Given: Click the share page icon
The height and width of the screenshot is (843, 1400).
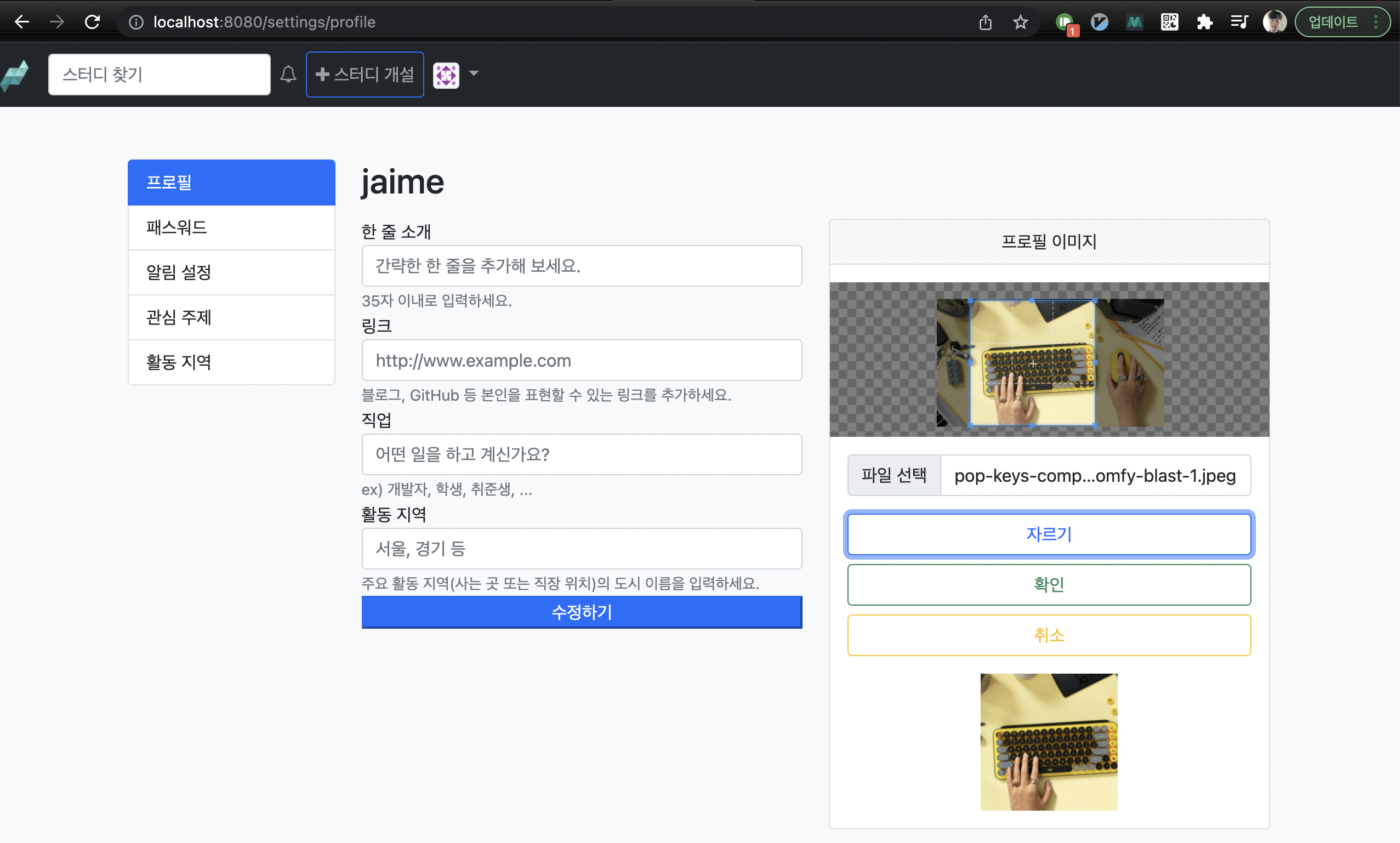Looking at the screenshot, I should point(986,22).
